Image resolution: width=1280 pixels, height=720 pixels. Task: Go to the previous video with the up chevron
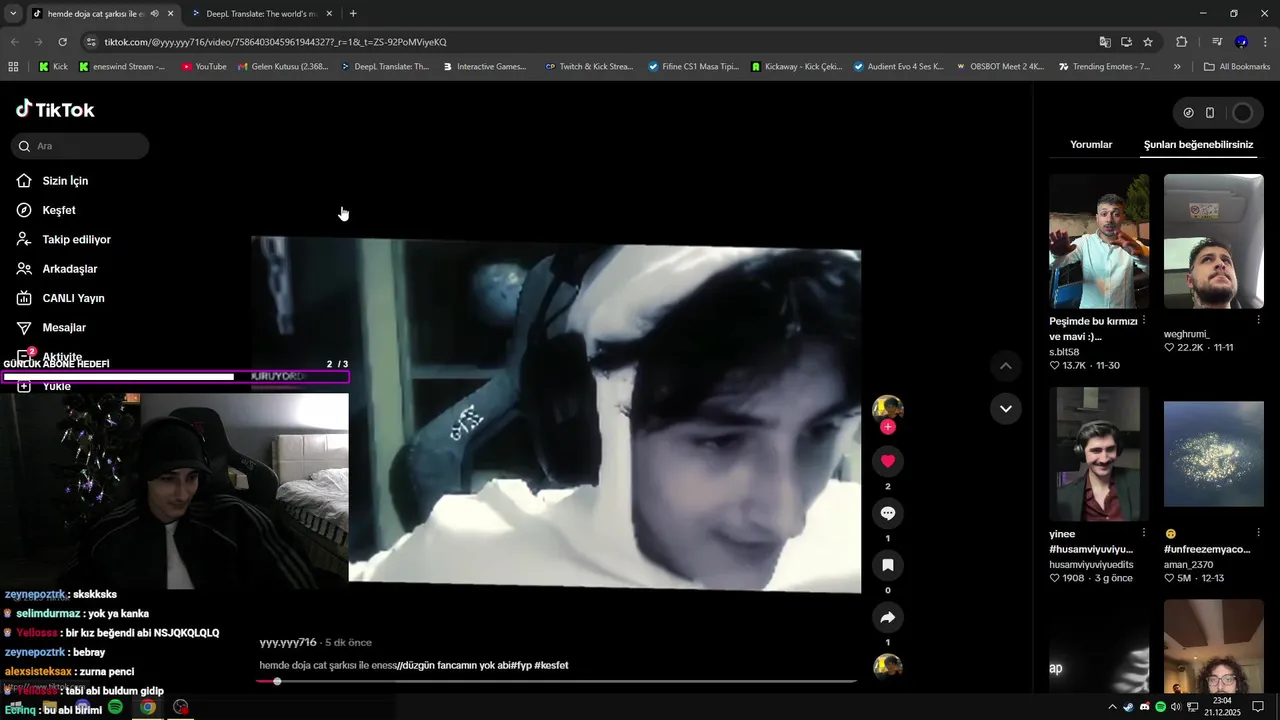[1005, 366]
